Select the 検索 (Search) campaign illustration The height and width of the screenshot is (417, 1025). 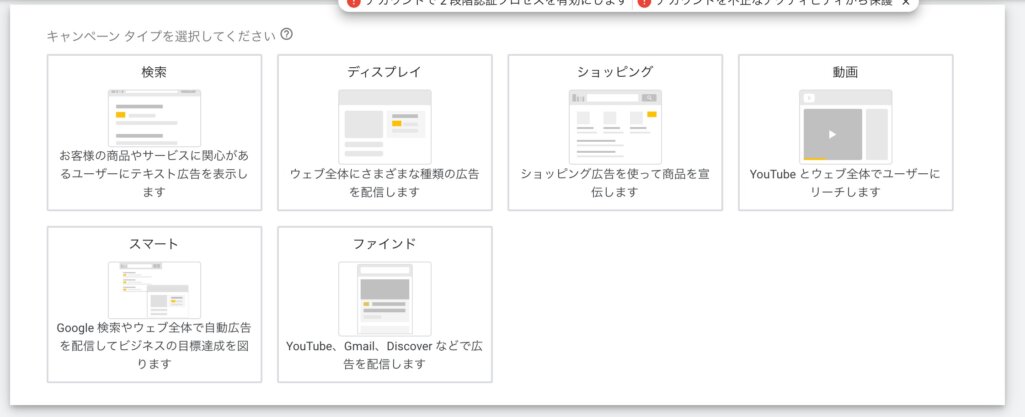[x=154, y=117]
